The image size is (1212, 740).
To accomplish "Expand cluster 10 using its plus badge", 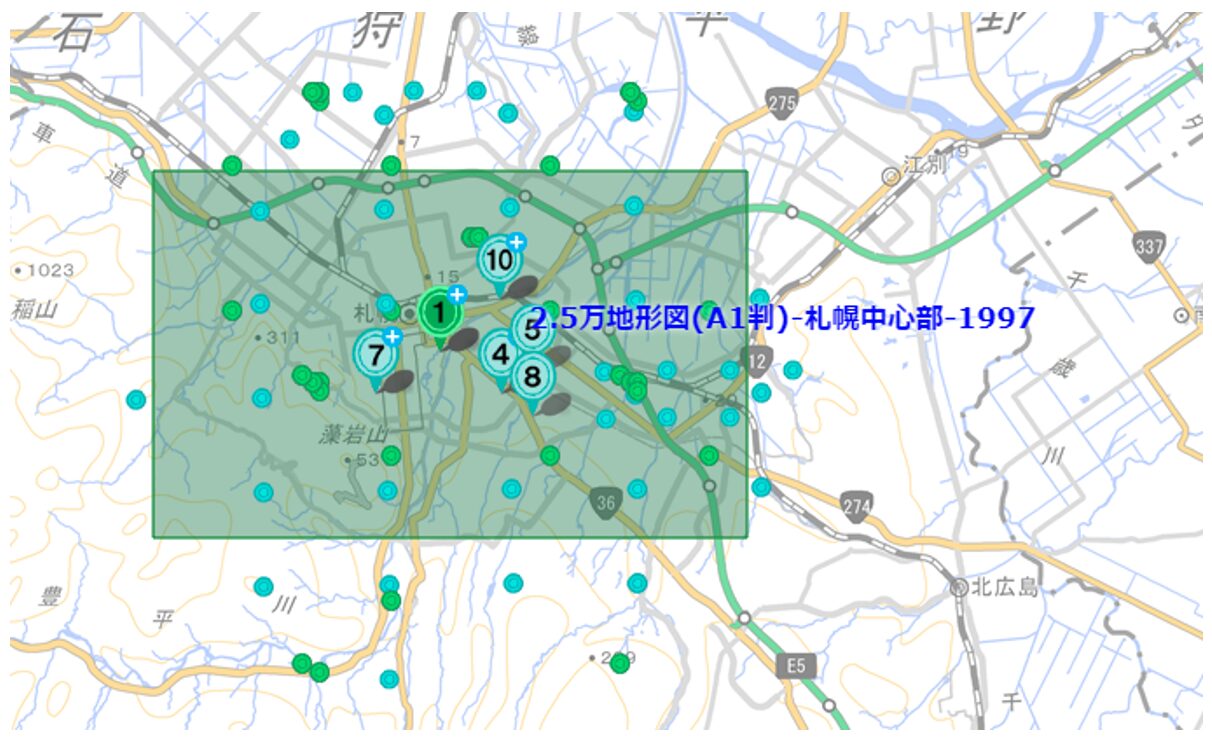I will pos(517,242).
